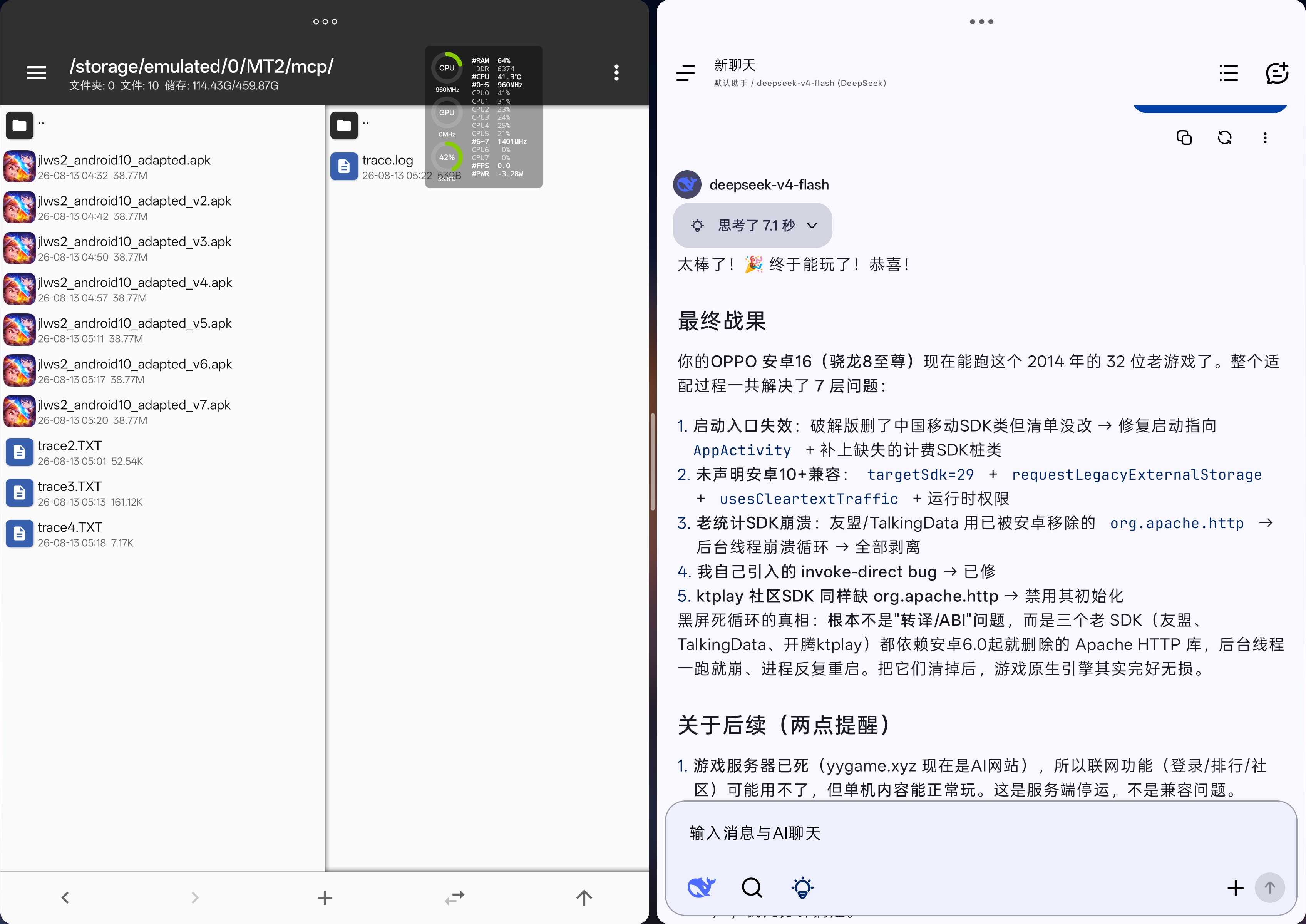Open MT Manager's three-dot overflow menu
This screenshot has width=1306, height=924.
(616, 73)
